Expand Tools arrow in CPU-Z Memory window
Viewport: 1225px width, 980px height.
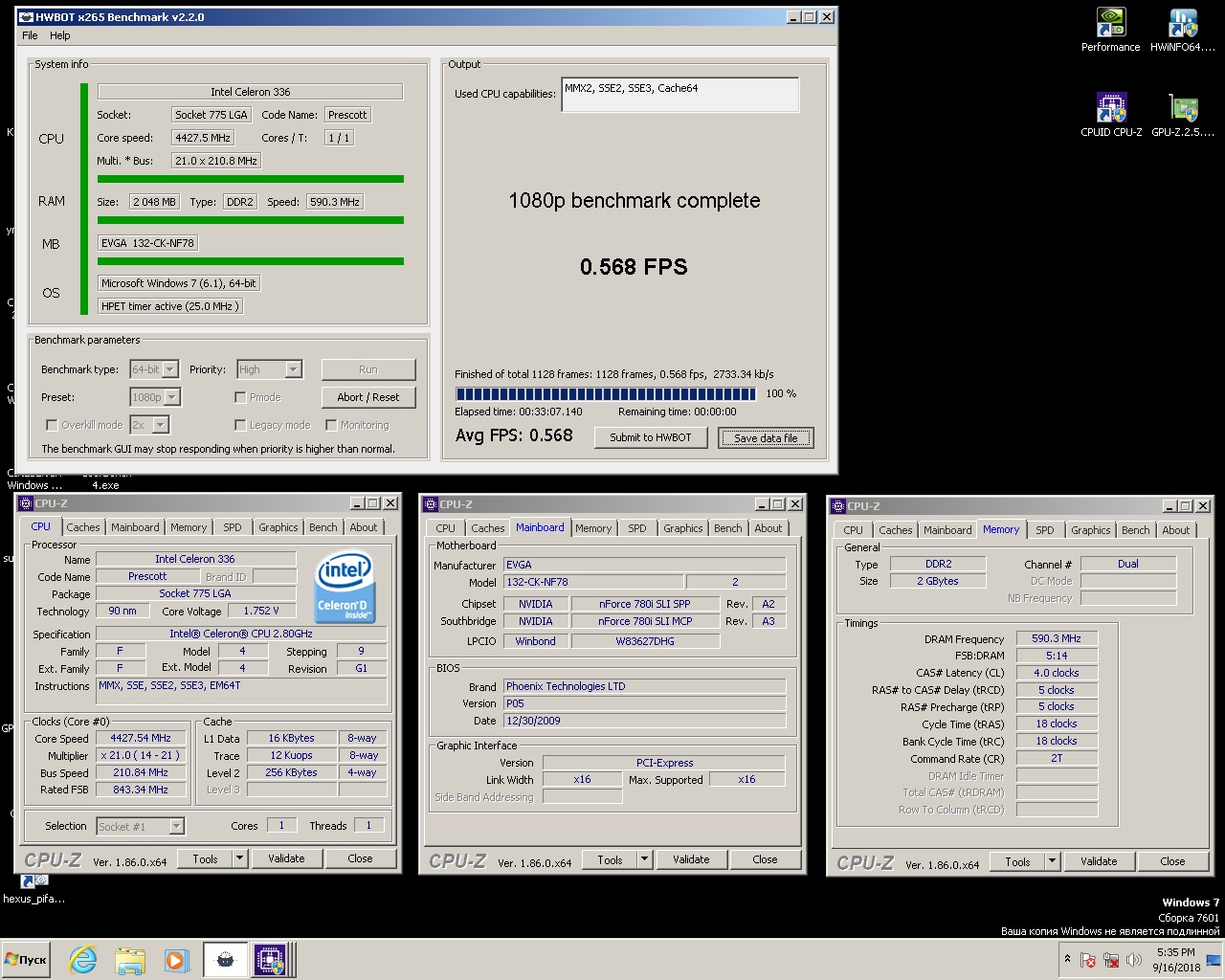coord(1052,861)
